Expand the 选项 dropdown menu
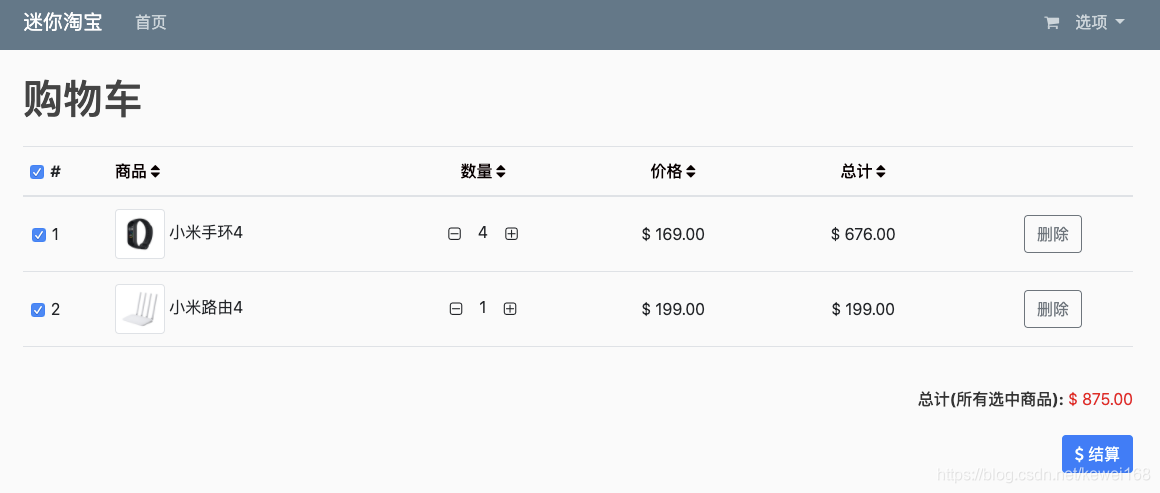1160x493 pixels. click(x=1099, y=22)
